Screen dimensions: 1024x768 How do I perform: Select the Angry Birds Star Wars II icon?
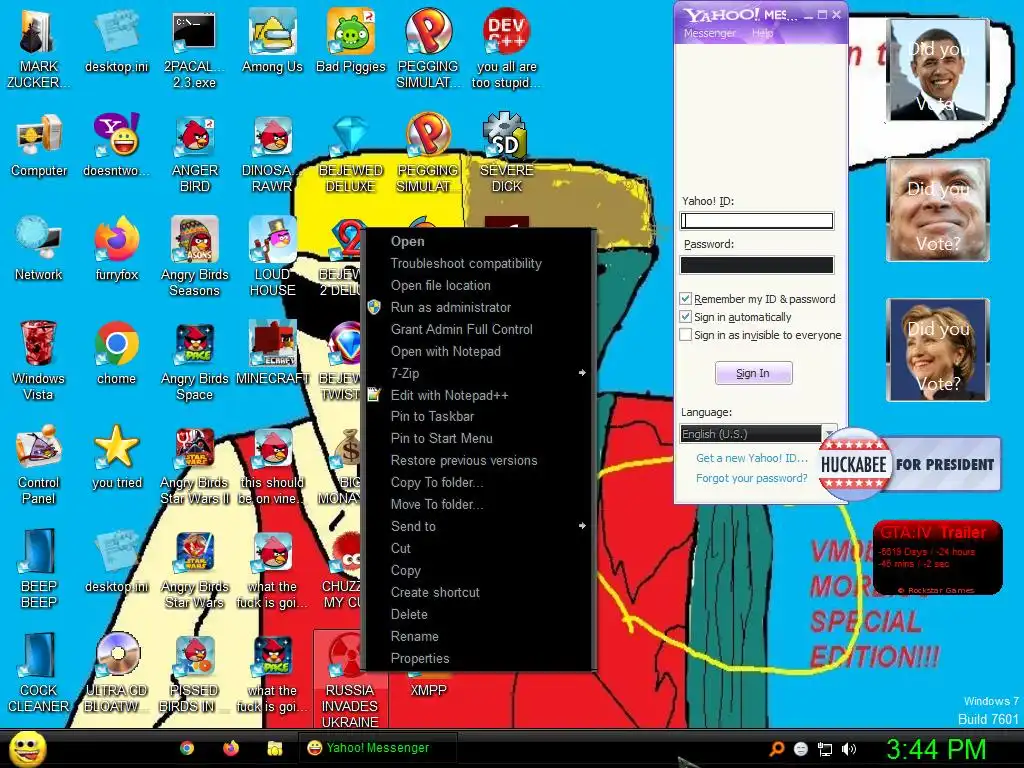(x=195, y=464)
